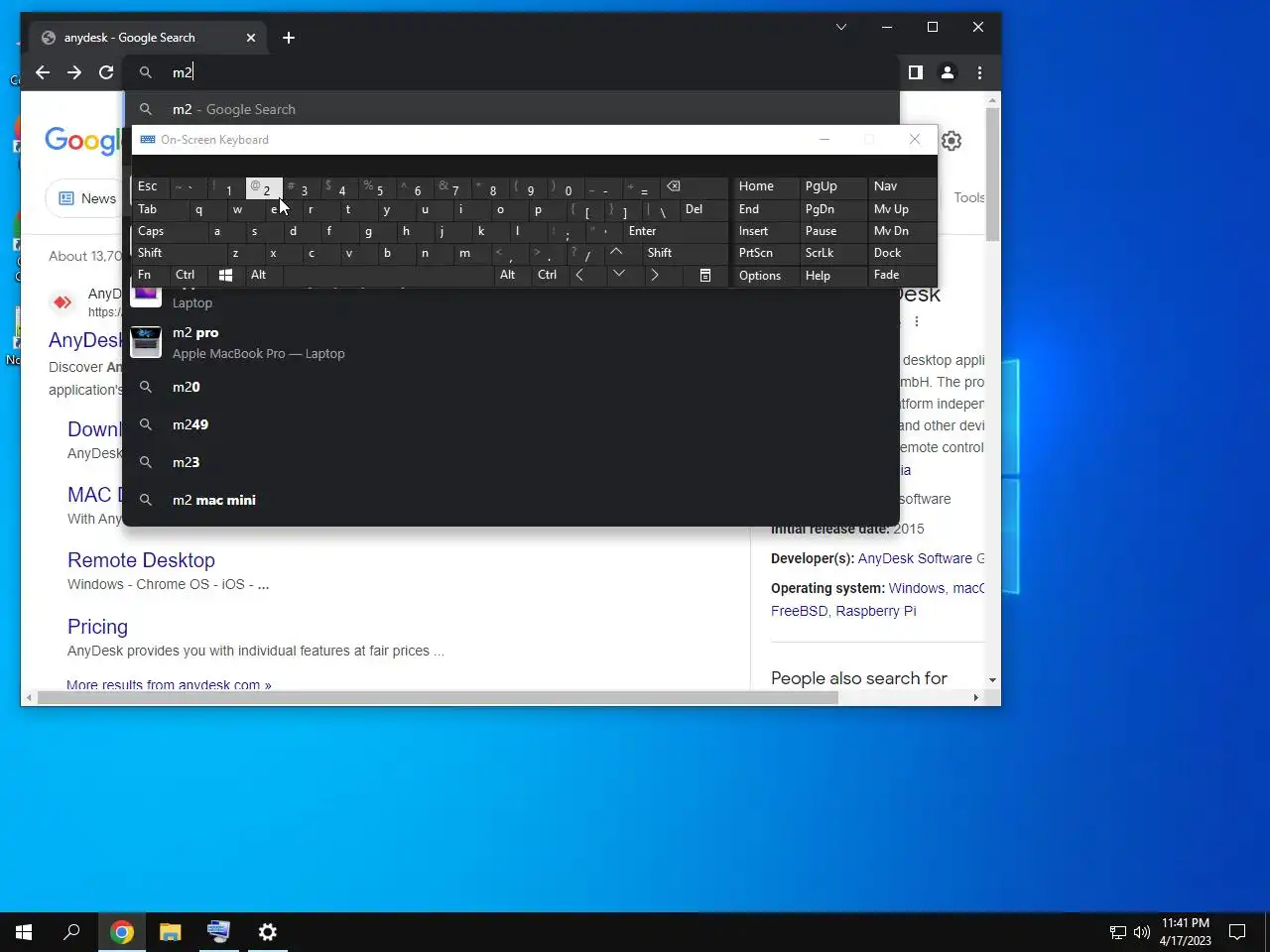Viewport: 1270px width, 952px height.
Task: Open the Pricing result link
Action: tap(97, 627)
